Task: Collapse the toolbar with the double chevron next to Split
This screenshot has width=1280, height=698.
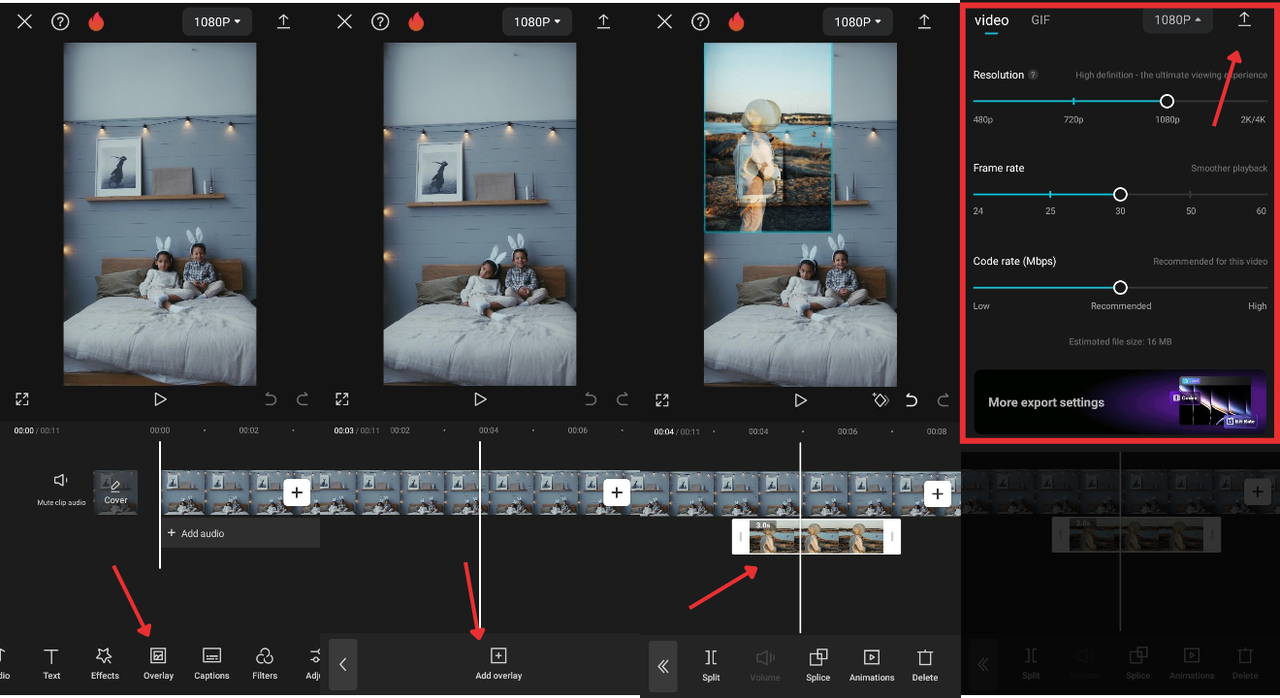Action: pyautogui.click(x=663, y=666)
